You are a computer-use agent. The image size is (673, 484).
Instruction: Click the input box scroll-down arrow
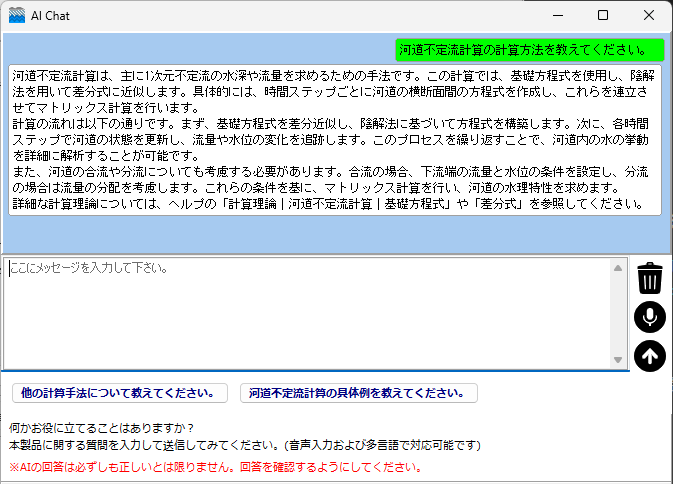click(618, 360)
